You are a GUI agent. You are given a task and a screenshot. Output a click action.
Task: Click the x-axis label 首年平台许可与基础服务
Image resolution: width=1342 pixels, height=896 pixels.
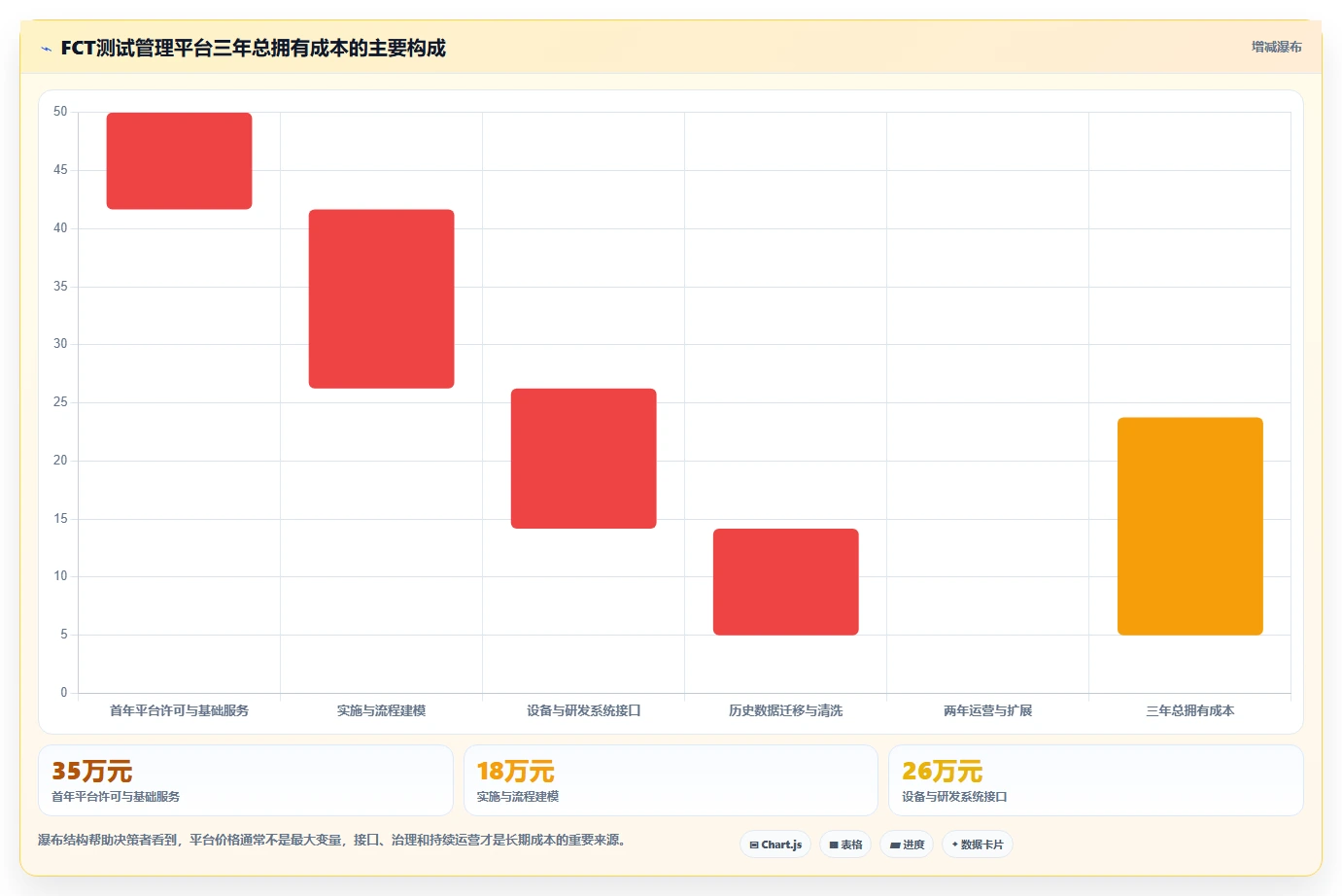179,710
